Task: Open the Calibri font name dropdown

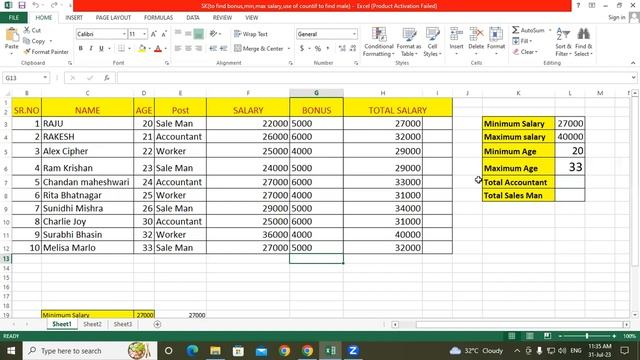Action: point(124,34)
